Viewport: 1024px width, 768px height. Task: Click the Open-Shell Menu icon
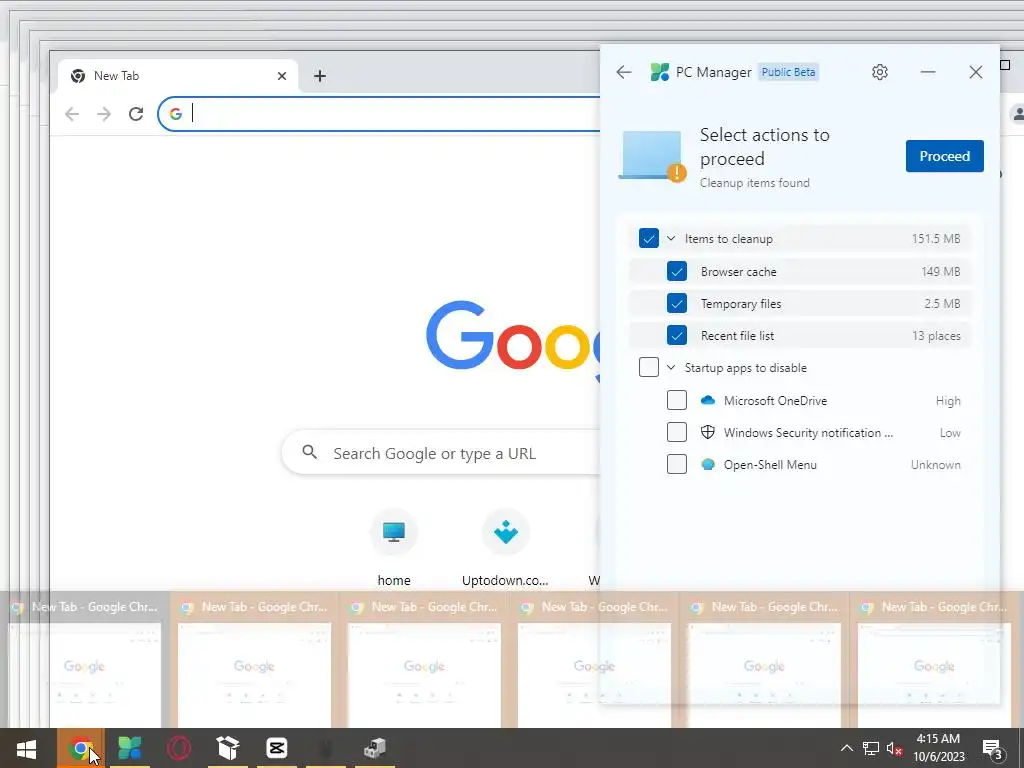coord(707,464)
